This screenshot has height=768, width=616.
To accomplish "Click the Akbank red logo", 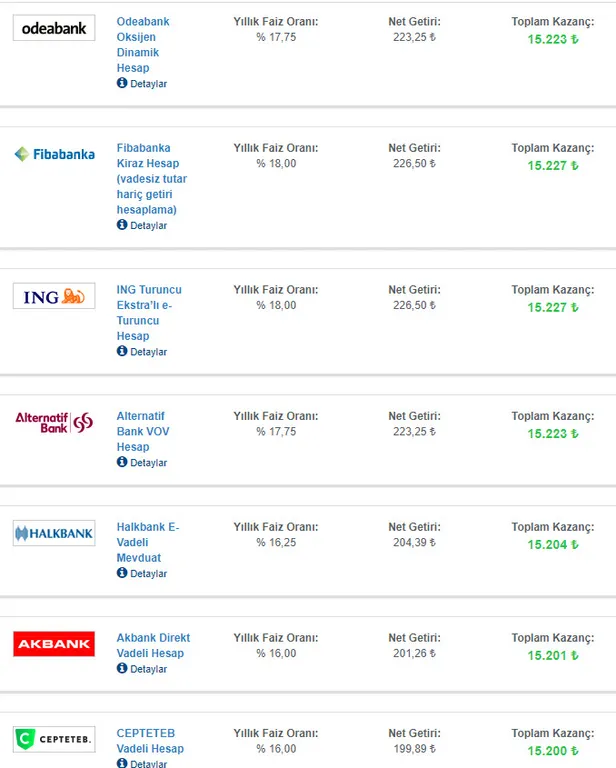I will click(54, 644).
